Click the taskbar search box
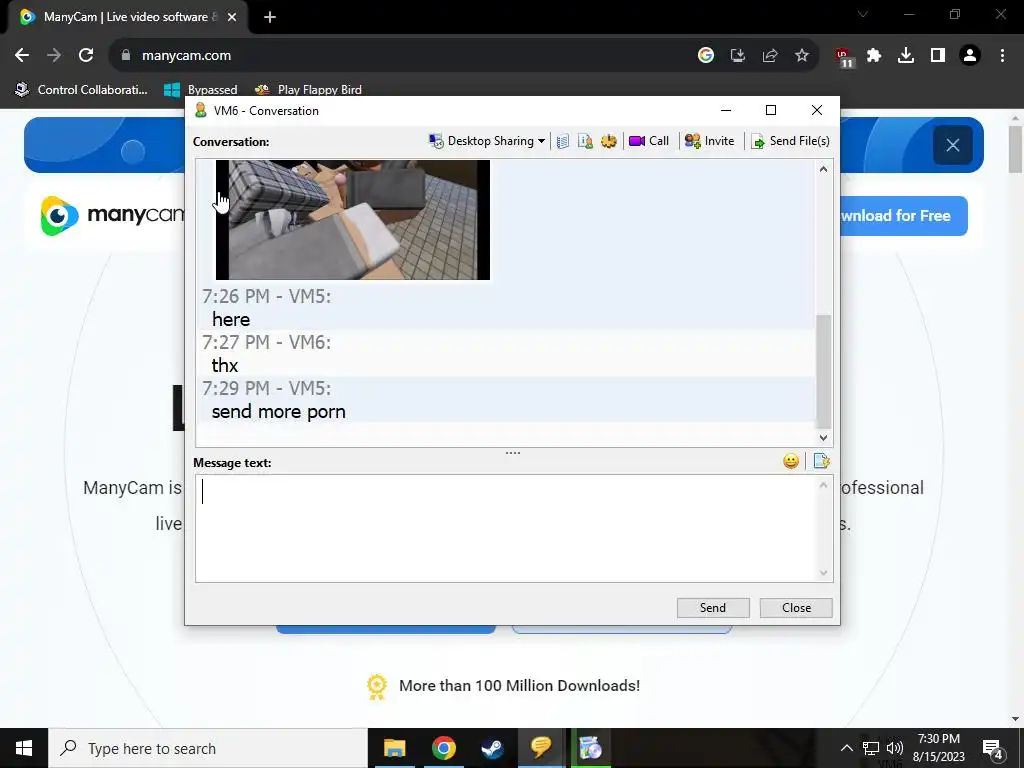The image size is (1024, 768). (x=208, y=748)
